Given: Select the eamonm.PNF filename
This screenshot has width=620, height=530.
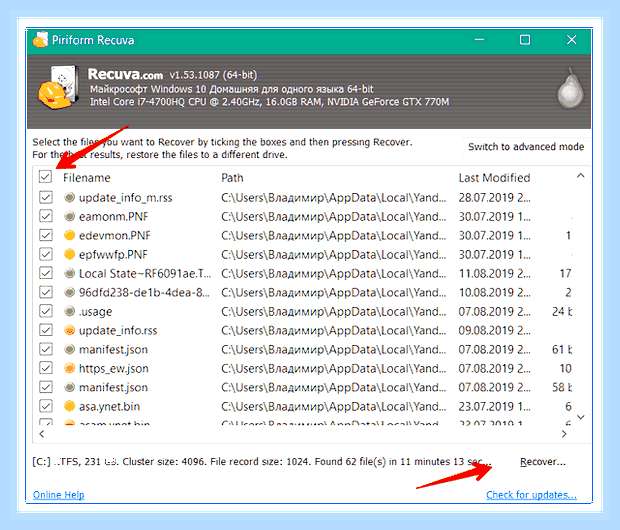Looking at the screenshot, I should 113,216.
